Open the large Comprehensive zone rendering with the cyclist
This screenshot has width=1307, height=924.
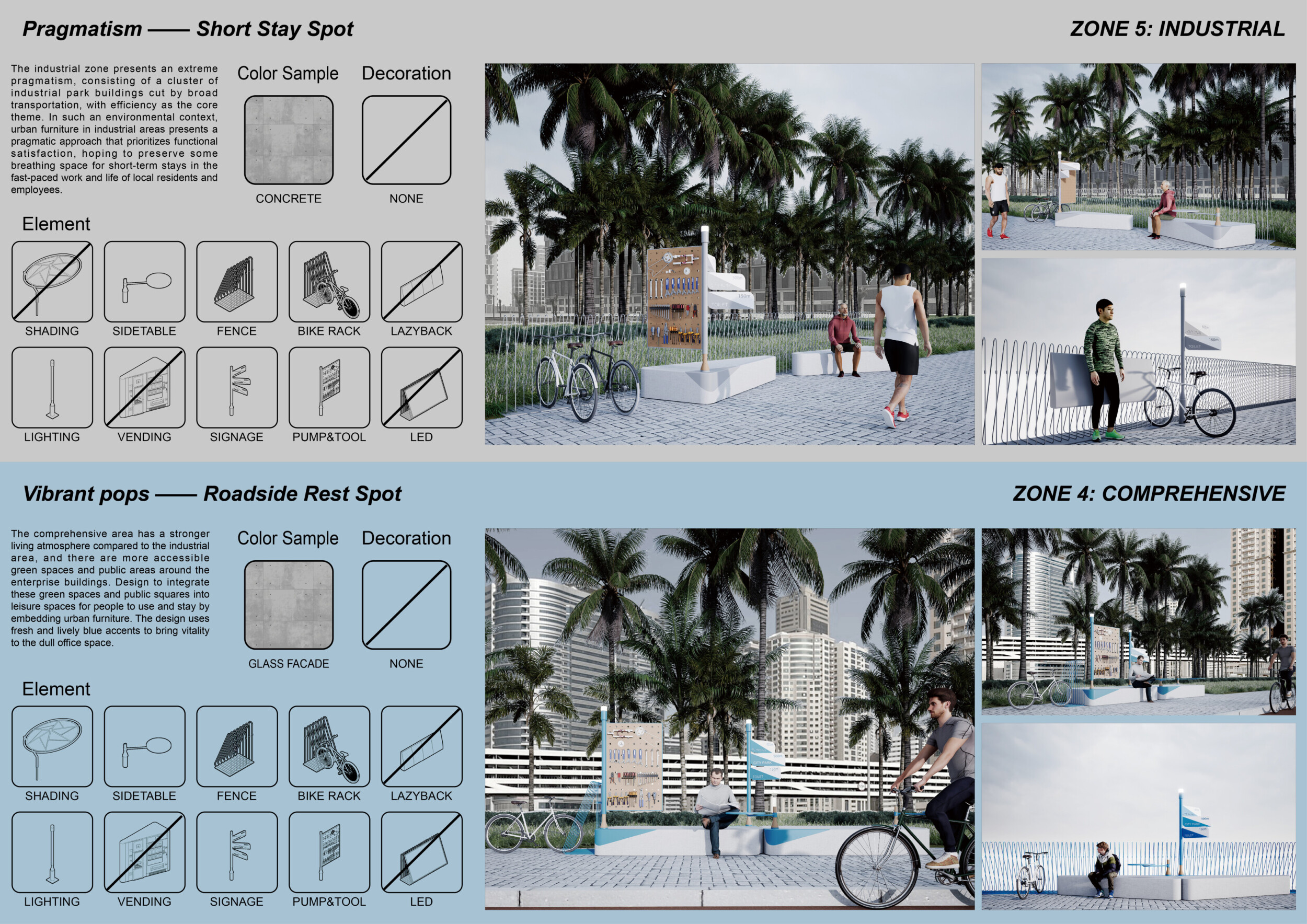coord(729,719)
